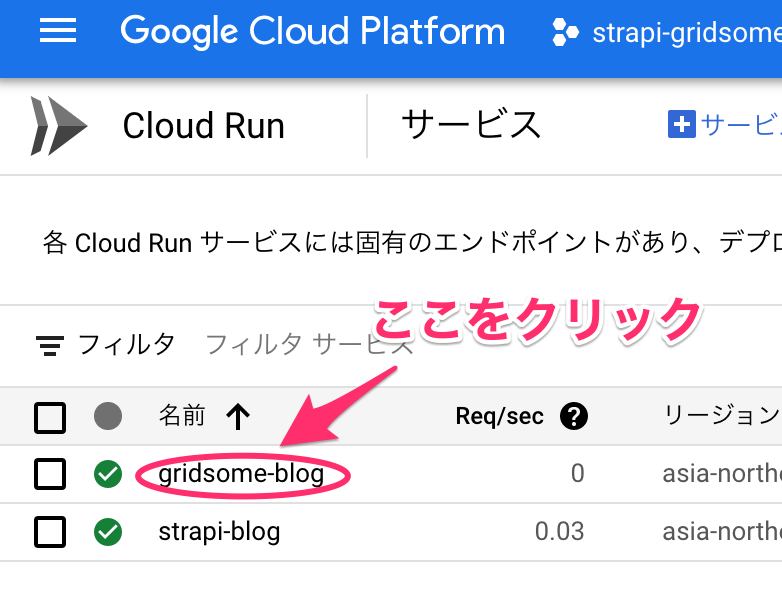
Task: Open the strapi-blog service
Action: [219, 532]
